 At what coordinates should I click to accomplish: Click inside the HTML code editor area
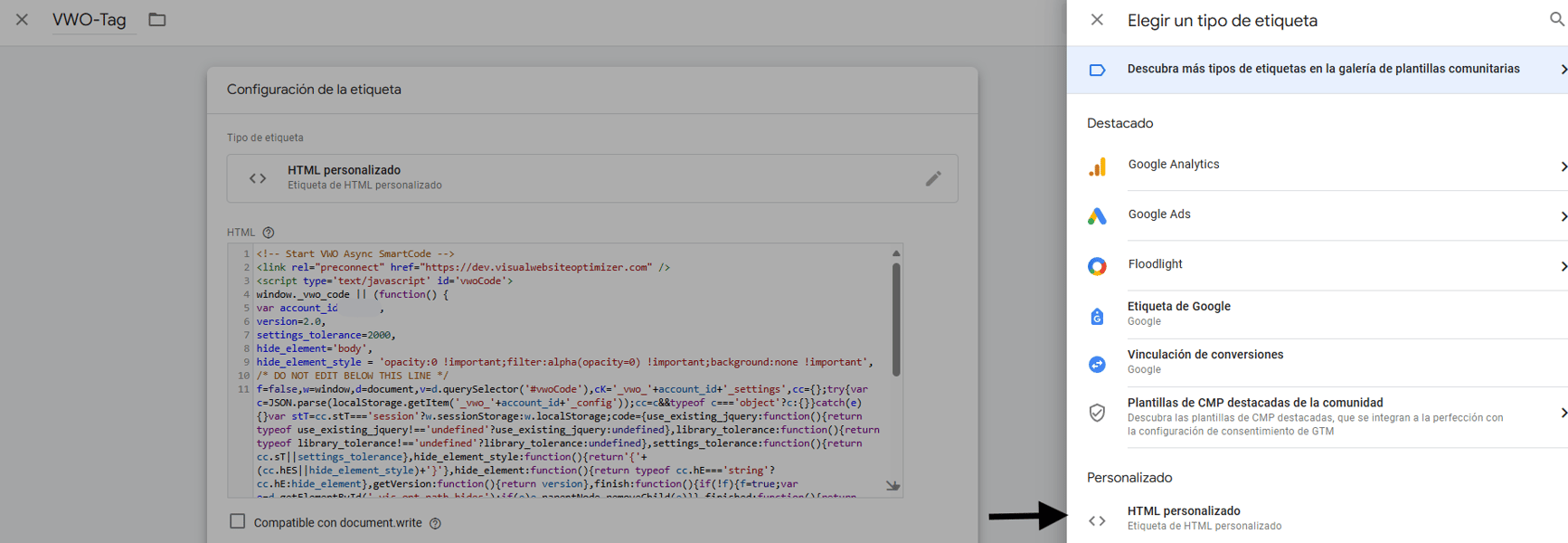[565, 370]
